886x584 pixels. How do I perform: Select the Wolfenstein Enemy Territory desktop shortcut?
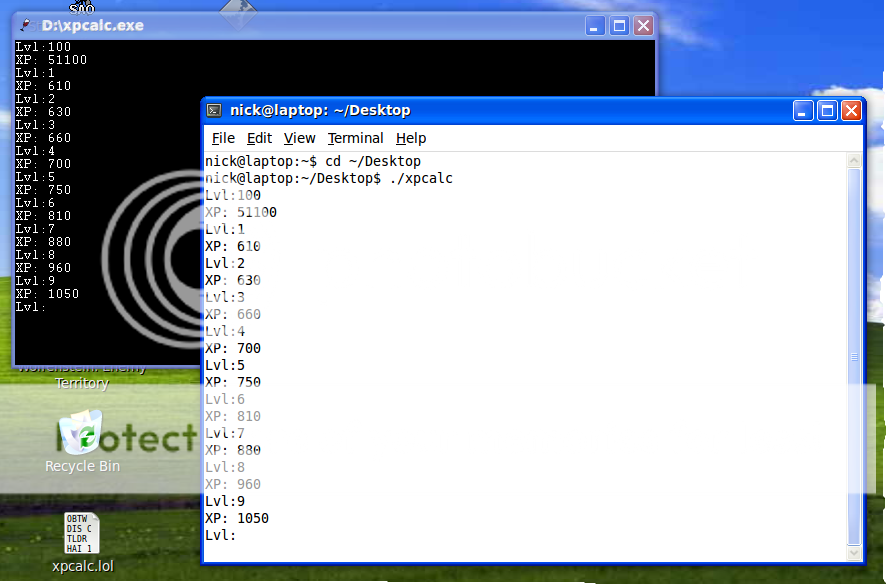(82, 376)
